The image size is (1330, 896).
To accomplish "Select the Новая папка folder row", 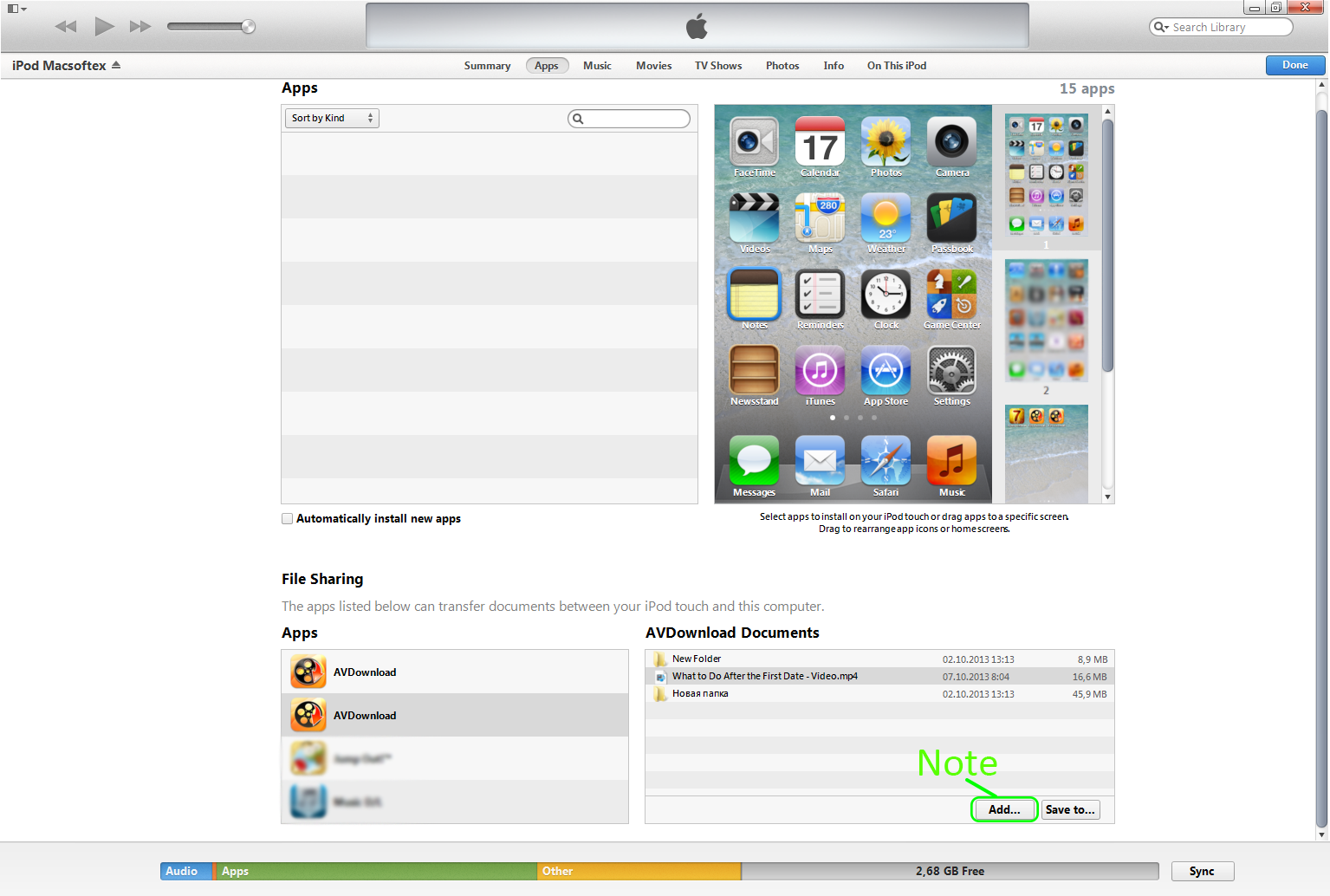I will [879, 694].
